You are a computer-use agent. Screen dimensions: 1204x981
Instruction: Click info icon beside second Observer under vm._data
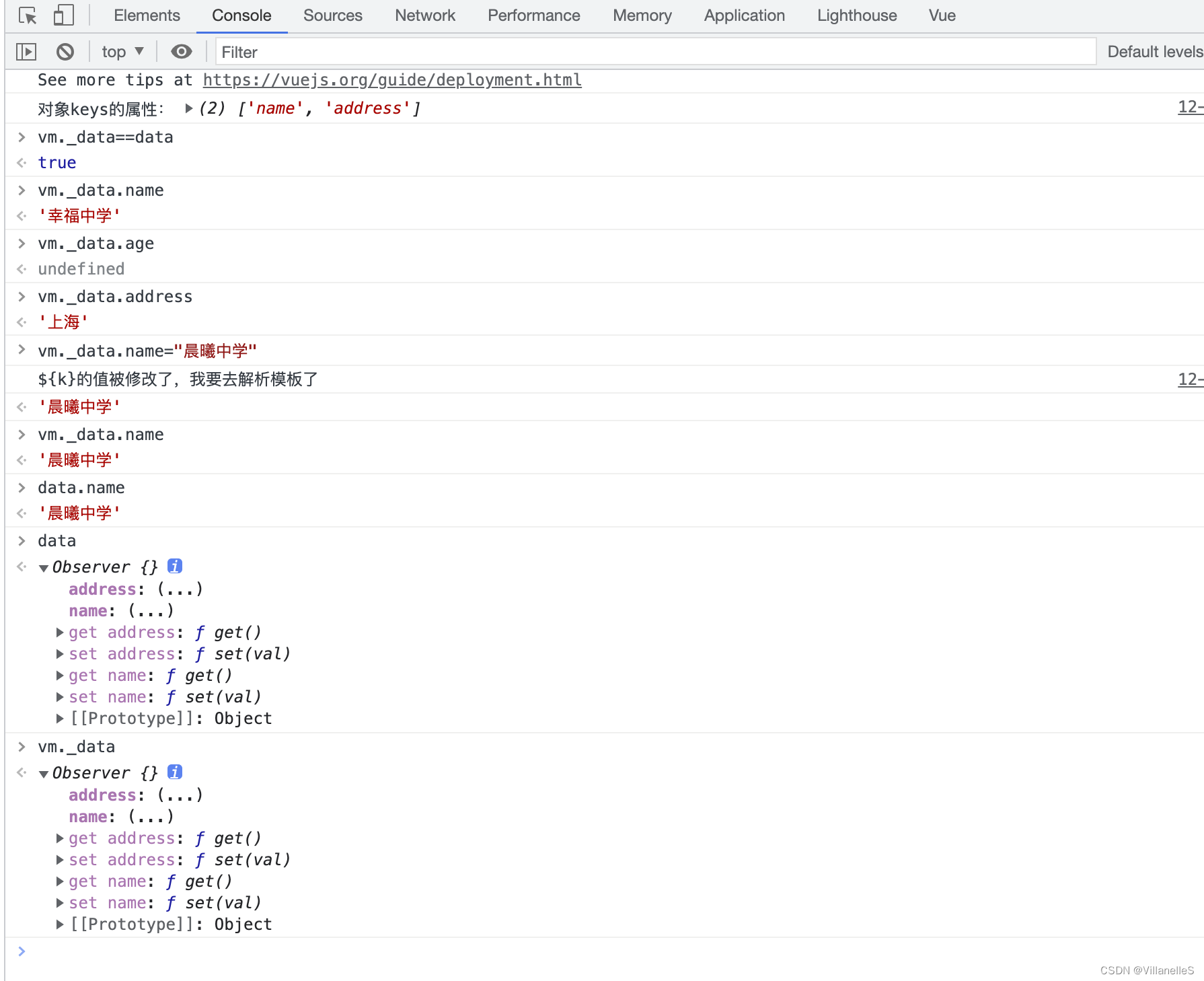pos(175,772)
